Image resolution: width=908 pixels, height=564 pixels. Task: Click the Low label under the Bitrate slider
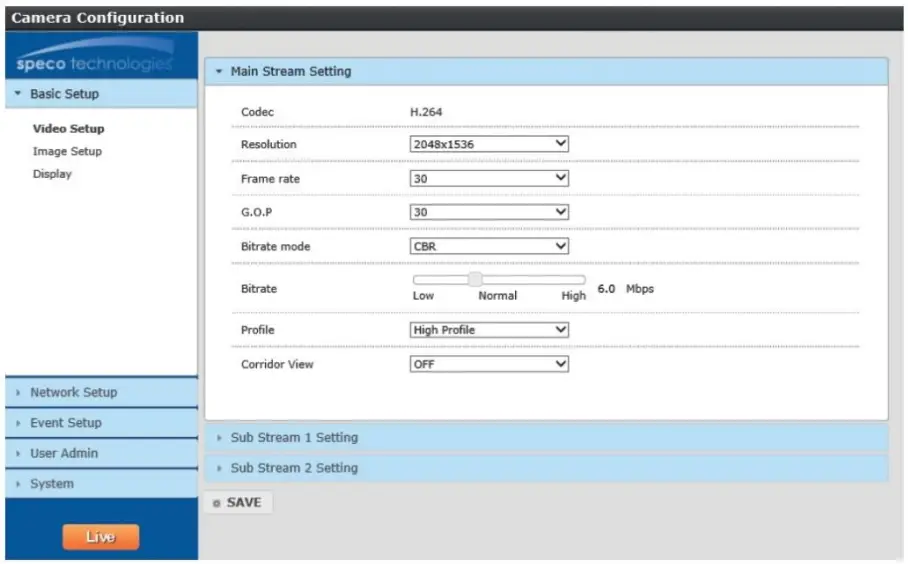(x=423, y=296)
